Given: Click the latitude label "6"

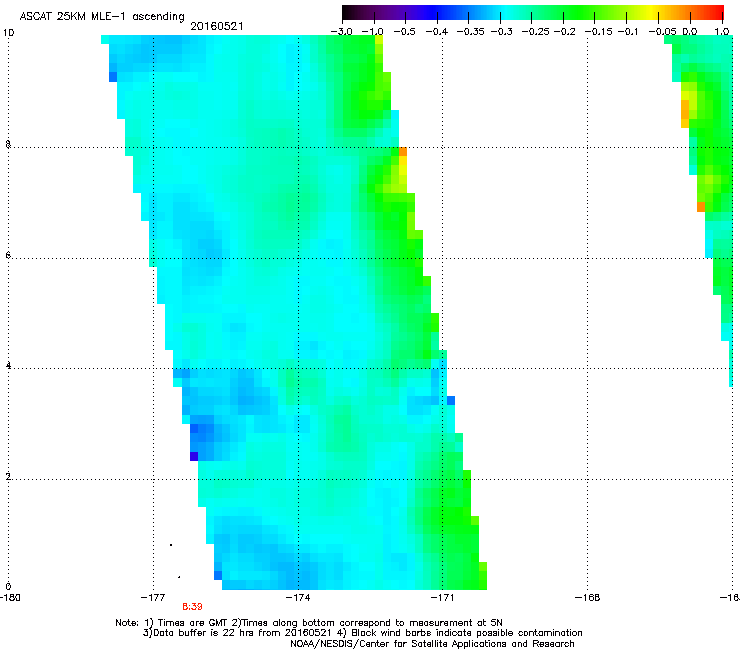Looking at the screenshot, I should click(x=8, y=255).
